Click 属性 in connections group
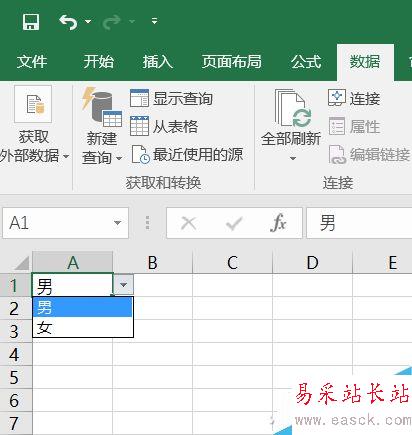 point(354,127)
